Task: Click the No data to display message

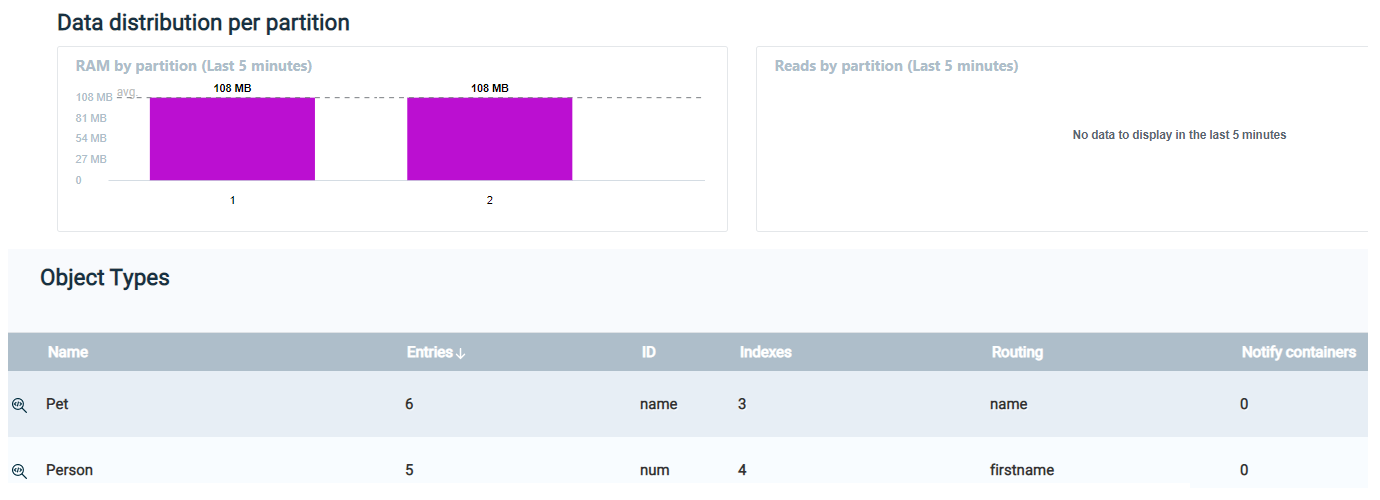Action: tap(1179, 135)
